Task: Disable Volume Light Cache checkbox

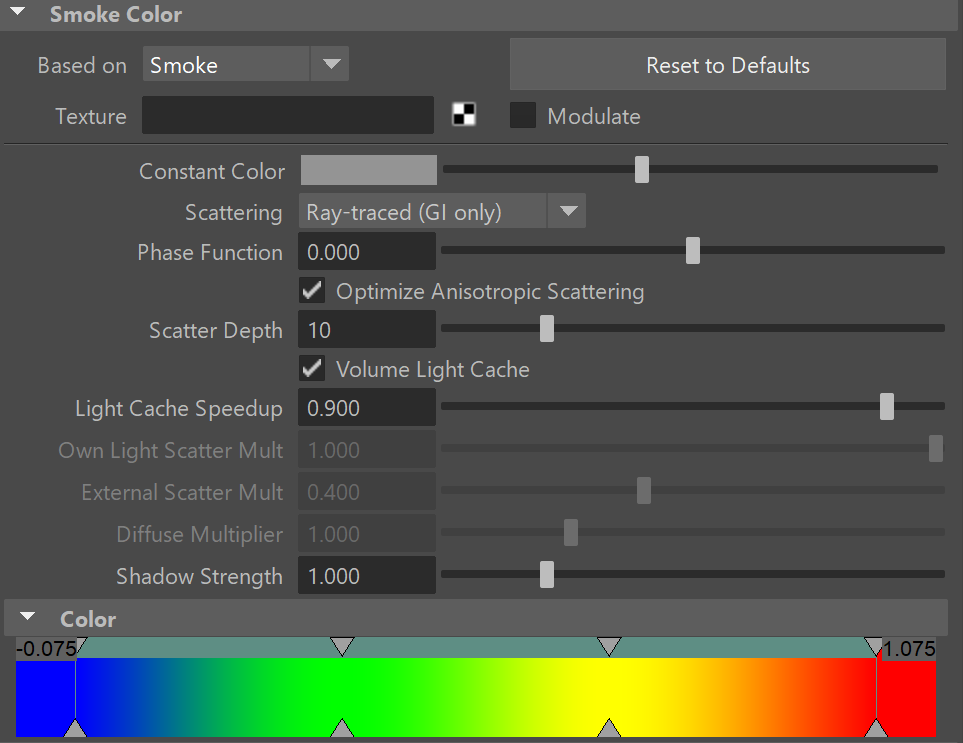Action: [x=312, y=368]
